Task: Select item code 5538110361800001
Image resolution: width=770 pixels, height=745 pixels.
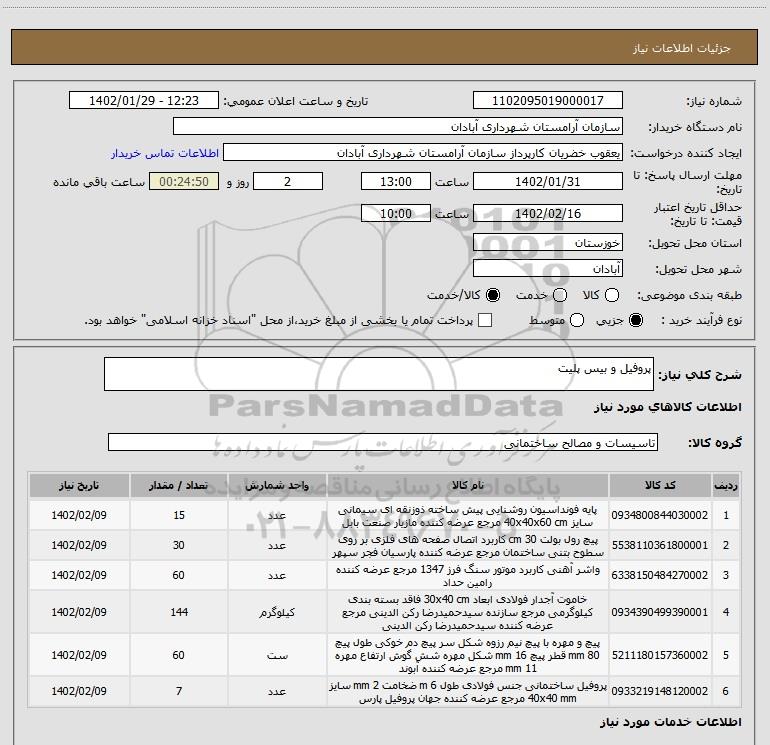Action: 660,545
